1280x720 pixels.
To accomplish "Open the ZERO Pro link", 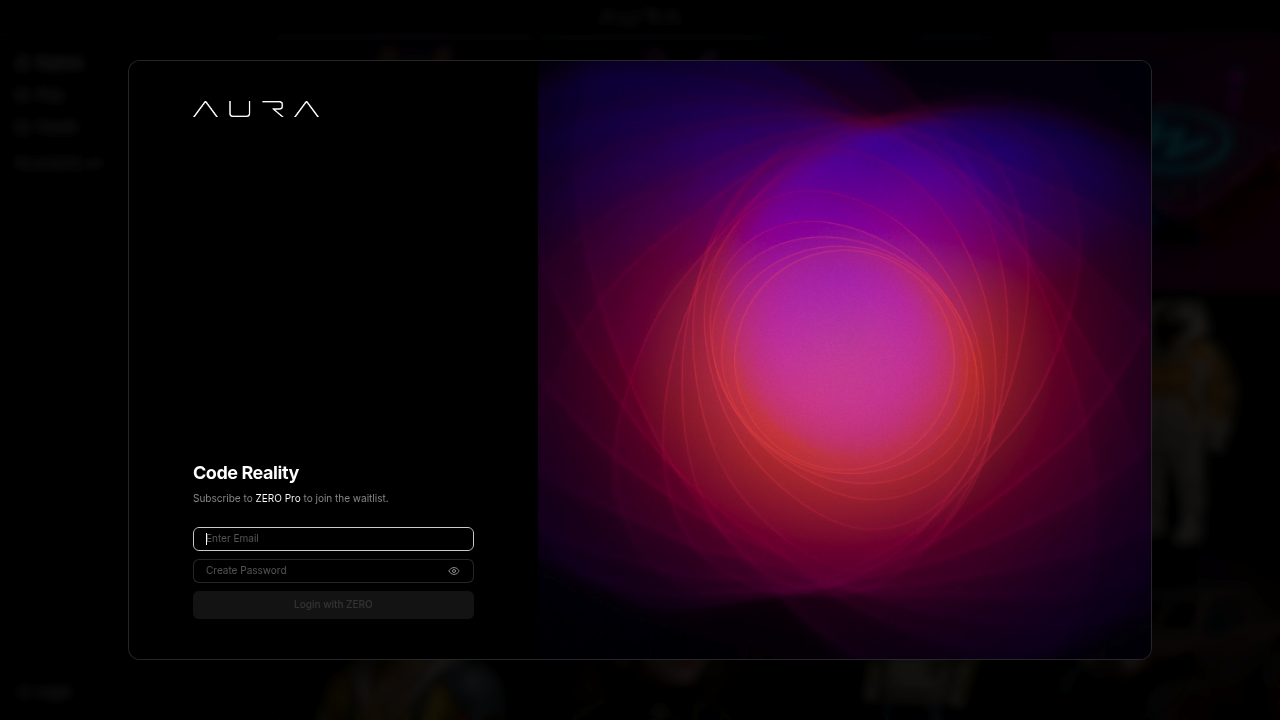I will 277,498.
